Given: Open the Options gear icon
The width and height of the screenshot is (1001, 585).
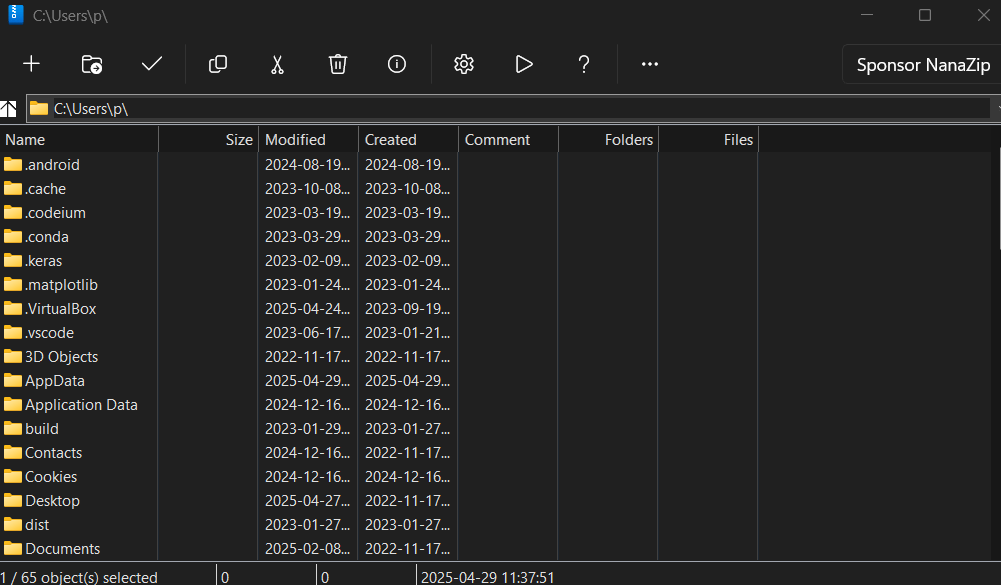Looking at the screenshot, I should pos(464,64).
